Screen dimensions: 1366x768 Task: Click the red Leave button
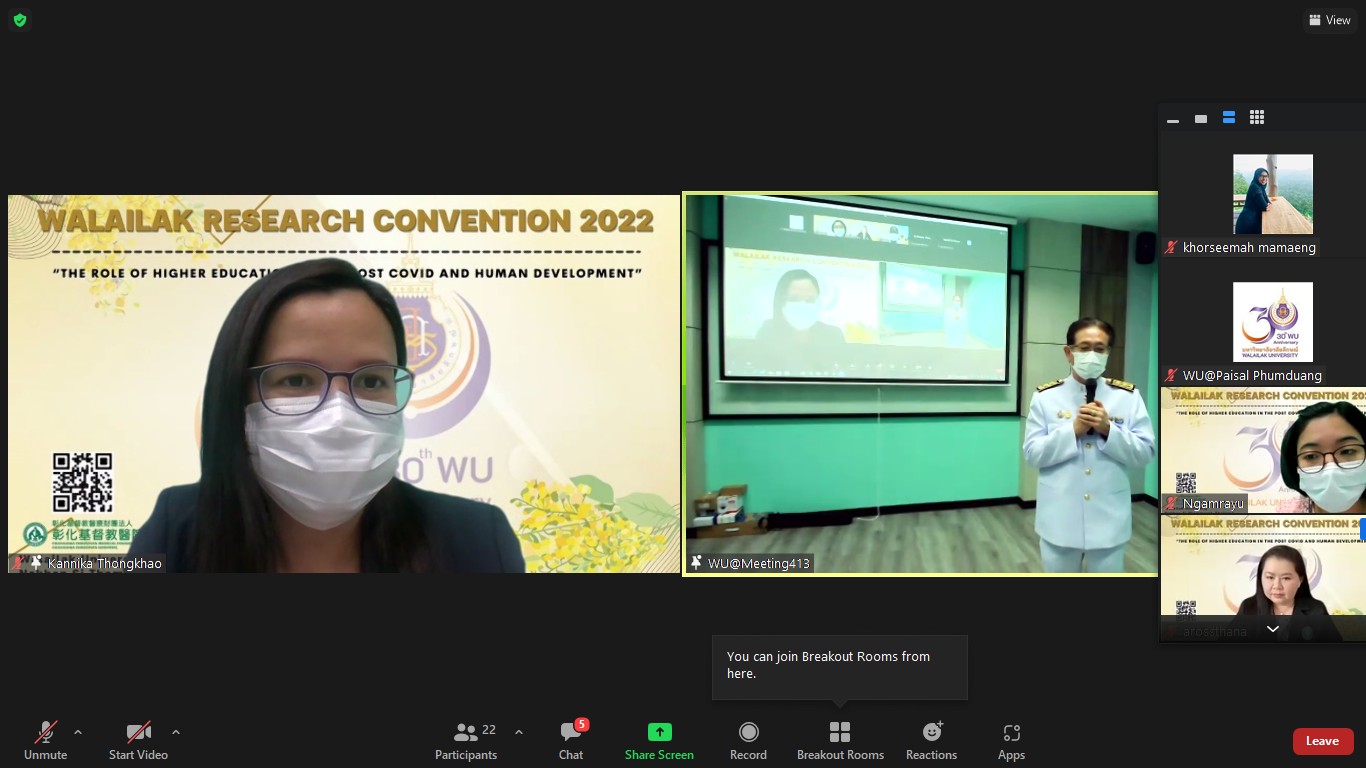[x=1322, y=741]
